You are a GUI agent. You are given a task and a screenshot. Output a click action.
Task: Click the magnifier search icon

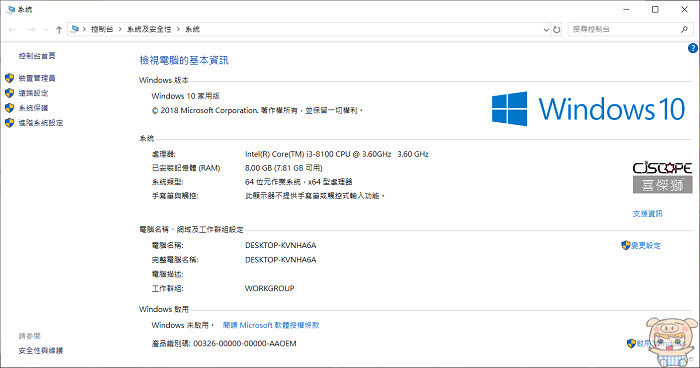684,29
